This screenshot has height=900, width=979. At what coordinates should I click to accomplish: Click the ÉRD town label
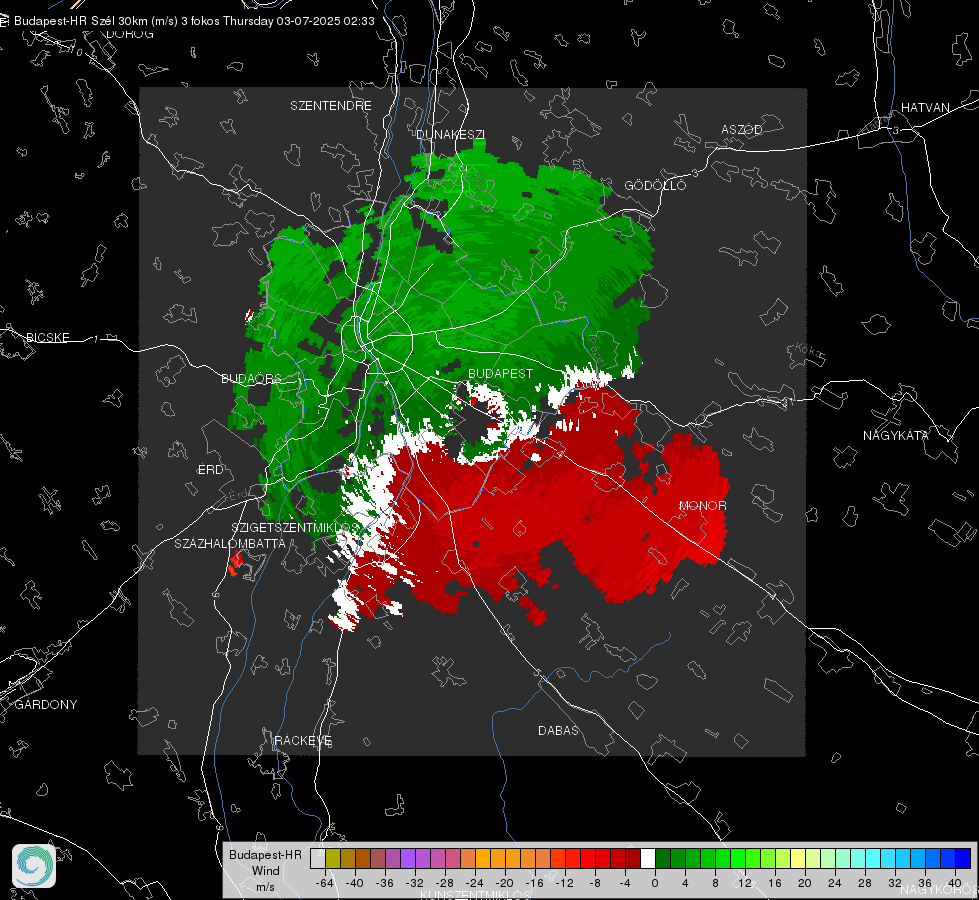(x=210, y=470)
